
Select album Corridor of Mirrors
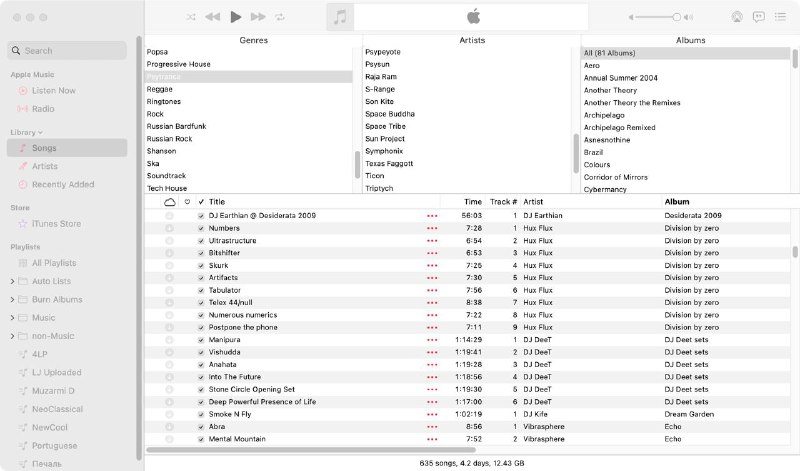pyautogui.click(x=615, y=177)
